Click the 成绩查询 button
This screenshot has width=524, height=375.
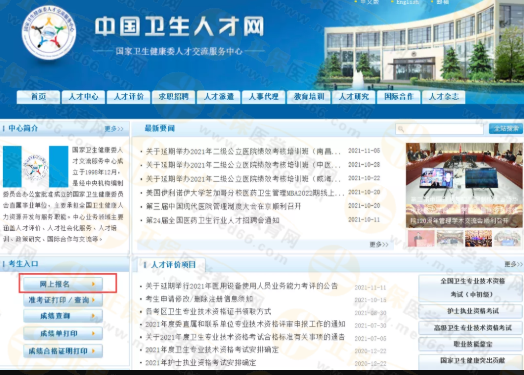[63, 316]
